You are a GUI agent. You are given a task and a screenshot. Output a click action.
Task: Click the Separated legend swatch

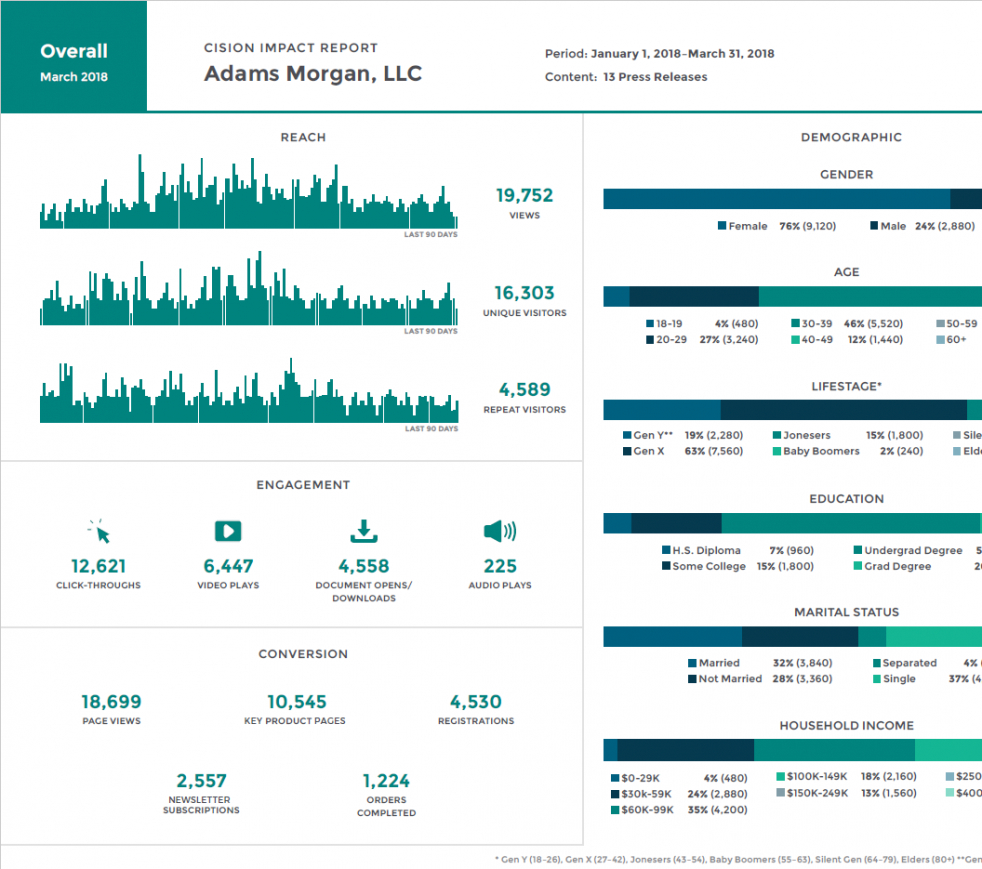pos(877,662)
